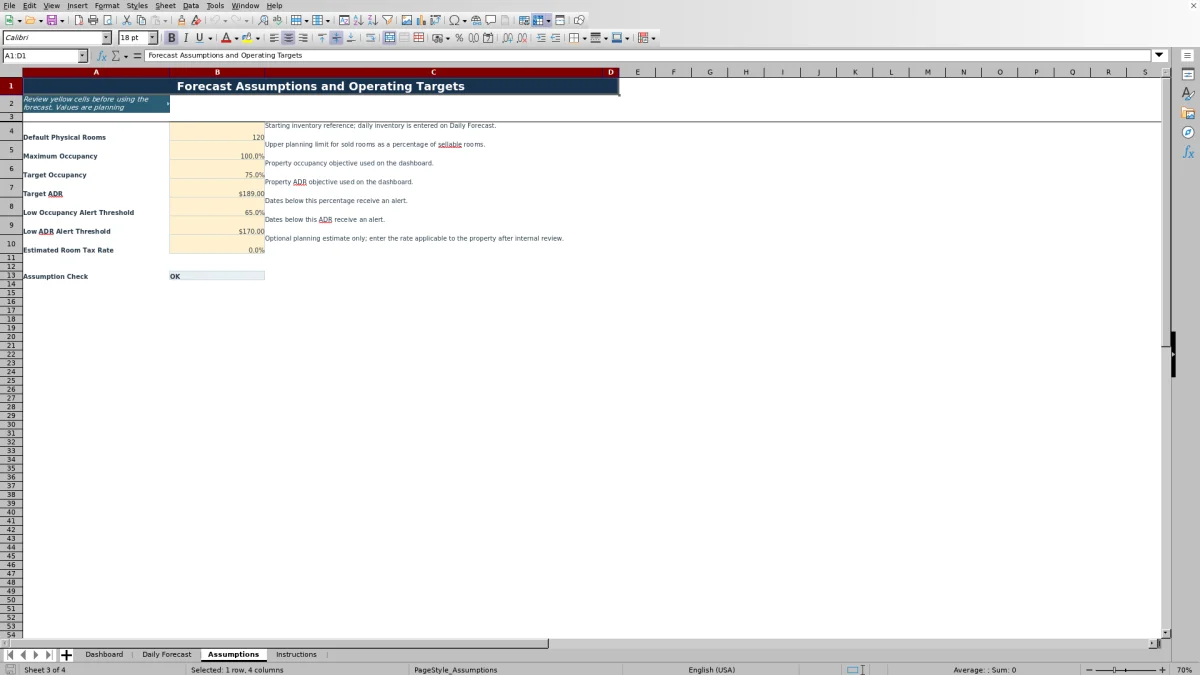Toggle Align Right

click(x=302, y=38)
